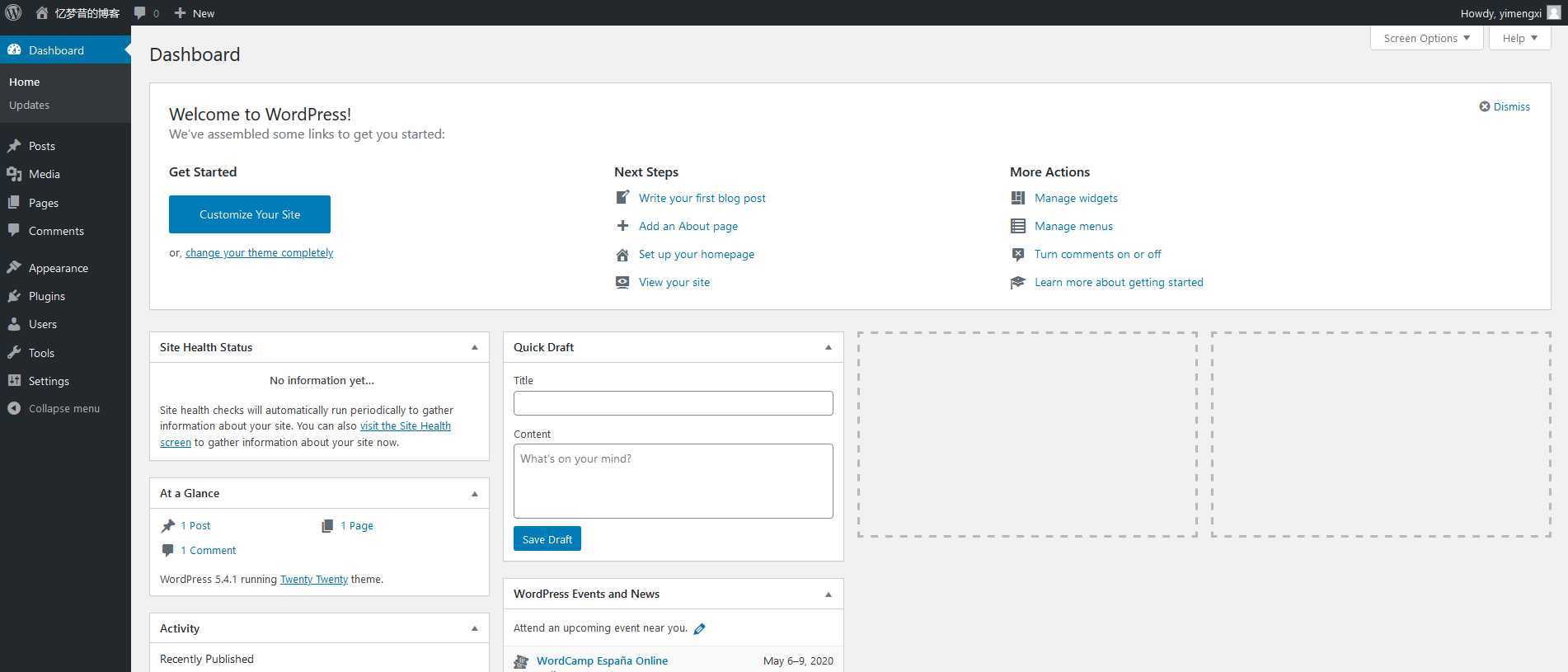Open the visit the Site Health screen link
The width and height of the screenshot is (1568, 672).
(405, 426)
